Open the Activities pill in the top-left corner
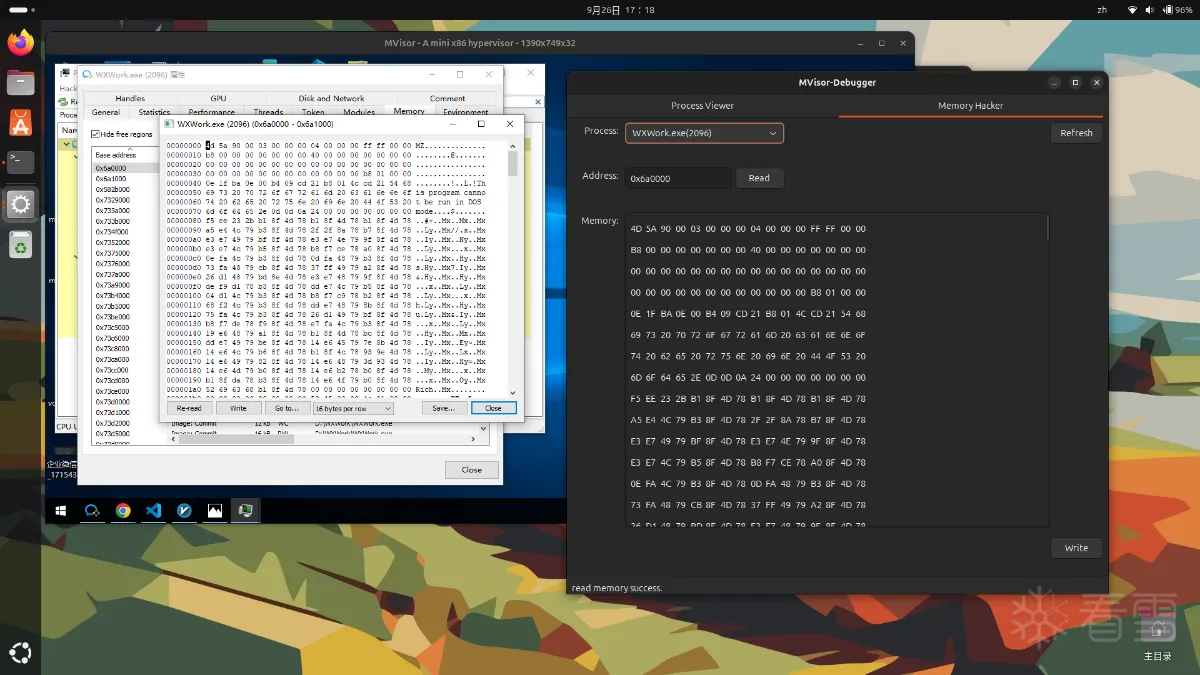This screenshot has height=675, width=1200. [x=21, y=9]
